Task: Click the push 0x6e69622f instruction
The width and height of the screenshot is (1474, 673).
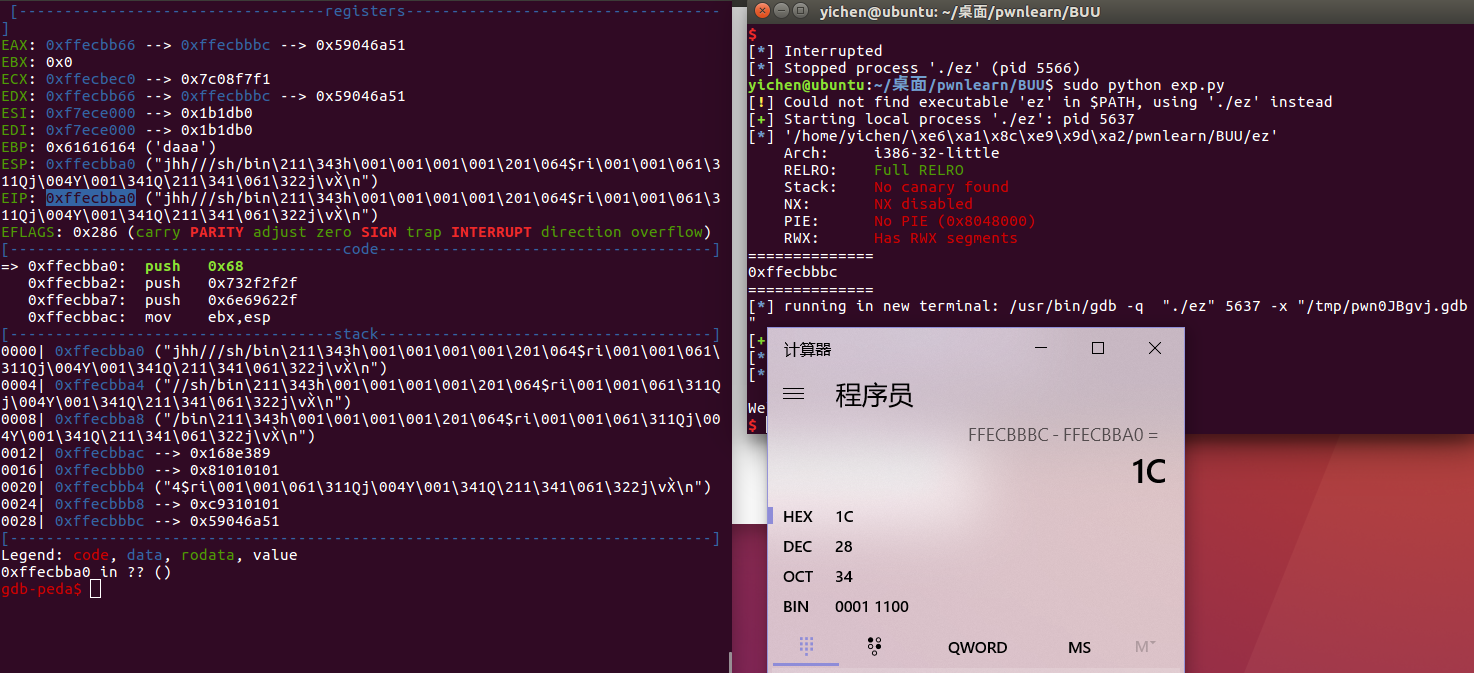Action: click(x=221, y=300)
